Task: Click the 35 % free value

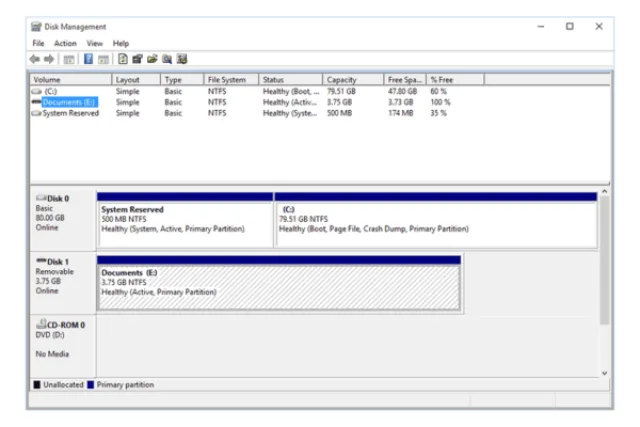Action: 438,113
